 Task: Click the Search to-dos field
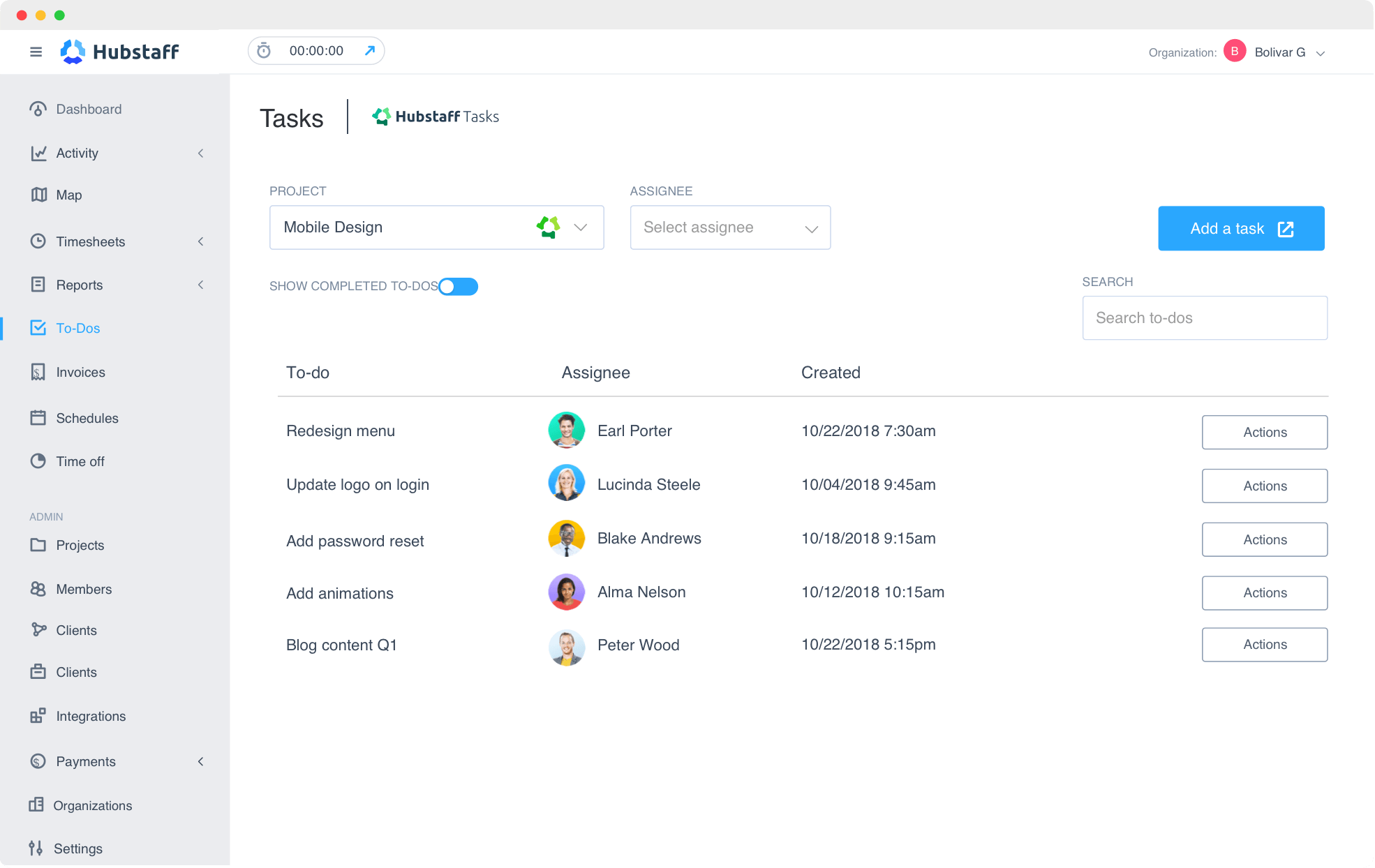coord(1204,317)
